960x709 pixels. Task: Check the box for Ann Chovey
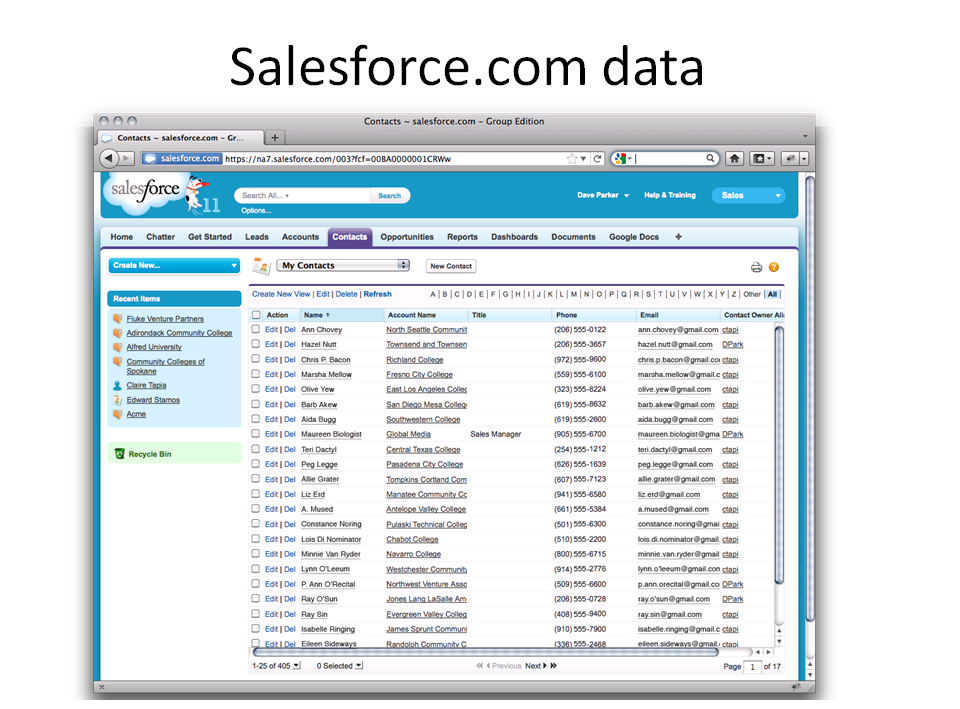point(256,329)
